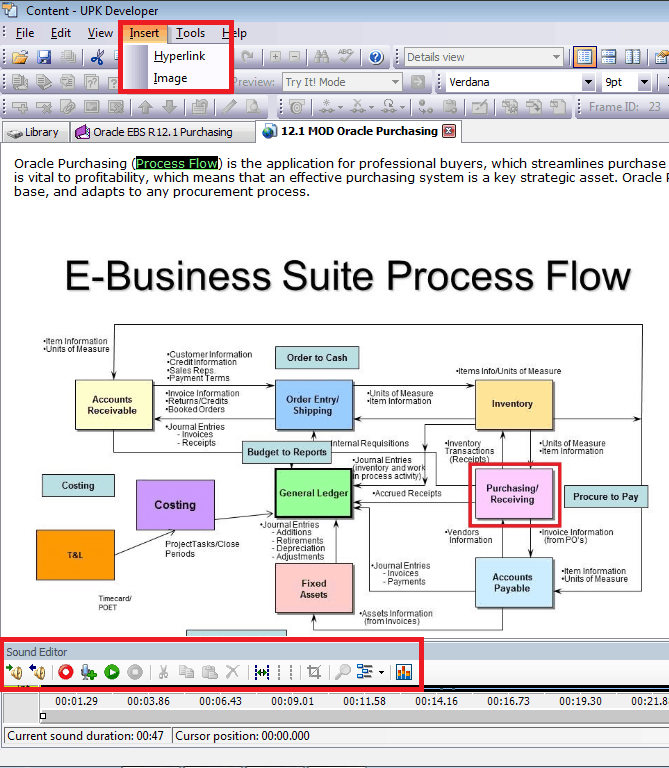
Task: Select the vertical split layout icon
Action: click(633, 57)
